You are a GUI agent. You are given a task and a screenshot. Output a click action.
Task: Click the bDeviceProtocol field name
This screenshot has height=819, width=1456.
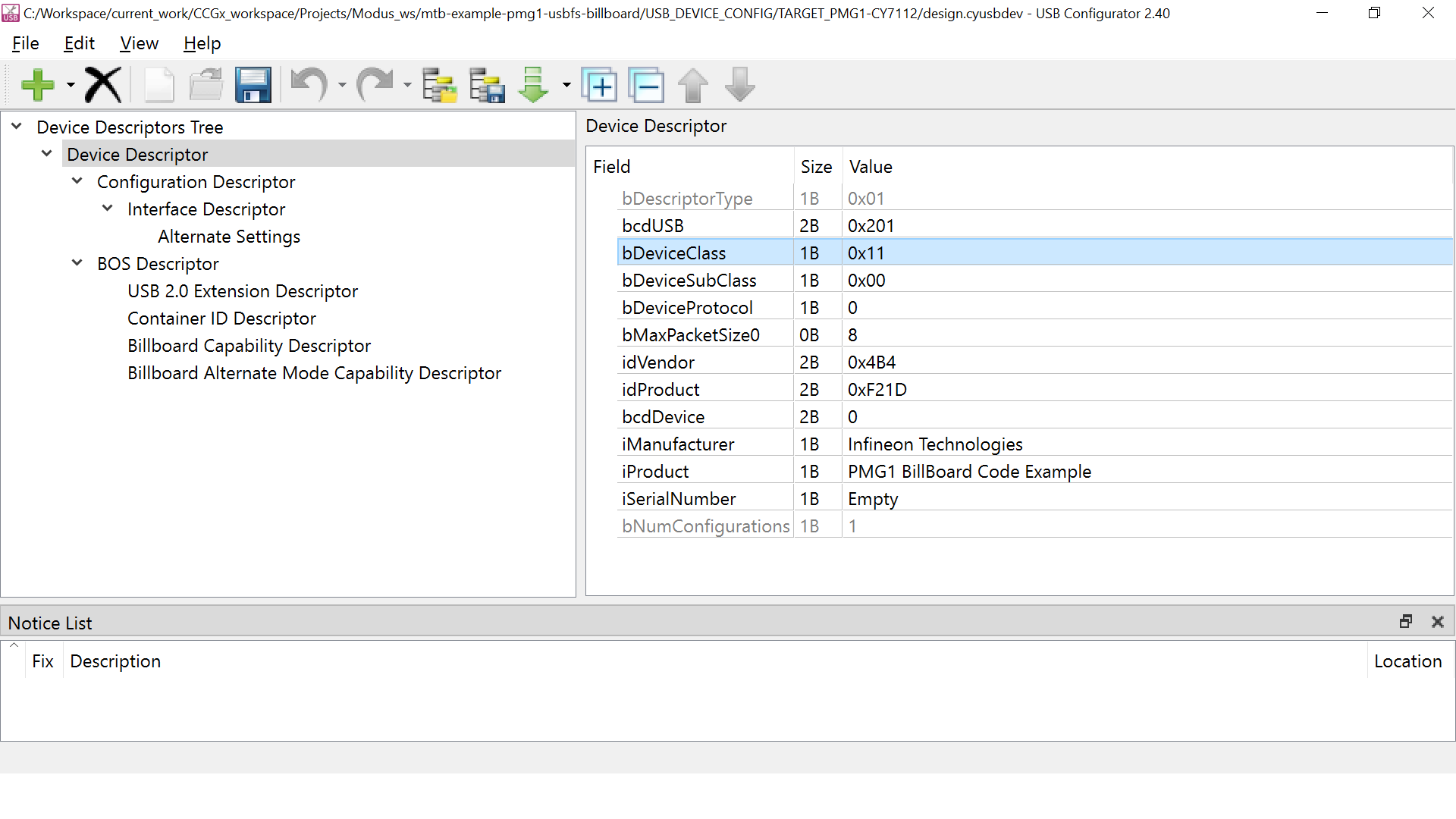click(688, 308)
